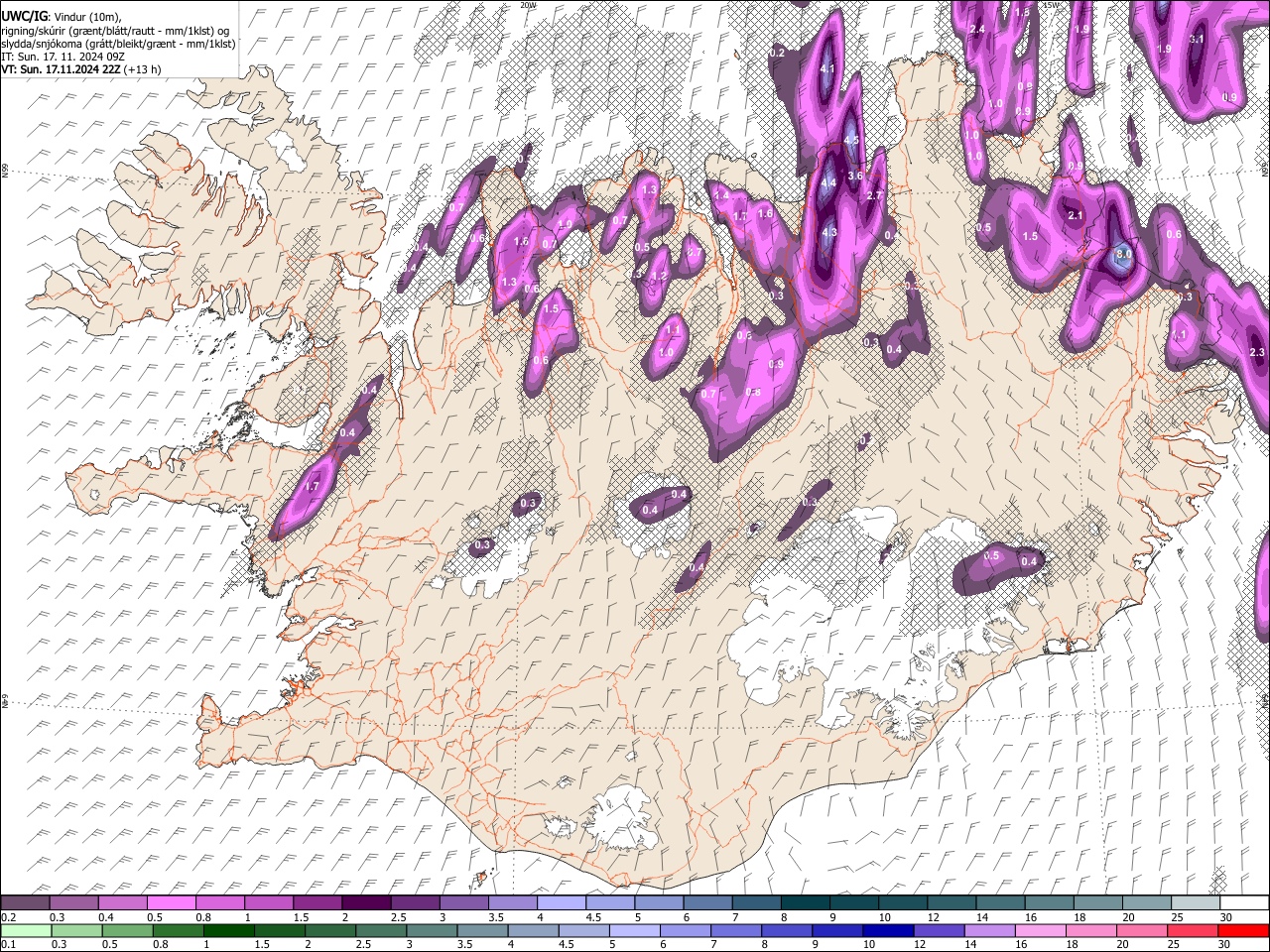This screenshot has width=1270, height=952.
Task: Click the 0.1 label in the legend
Action: click(x=8, y=945)
